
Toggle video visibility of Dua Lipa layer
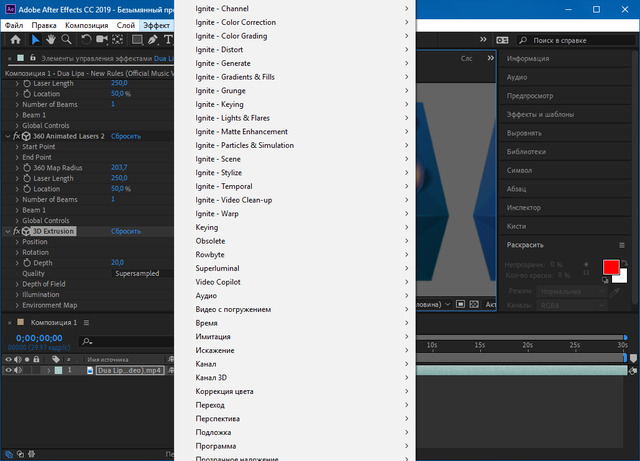9,370
